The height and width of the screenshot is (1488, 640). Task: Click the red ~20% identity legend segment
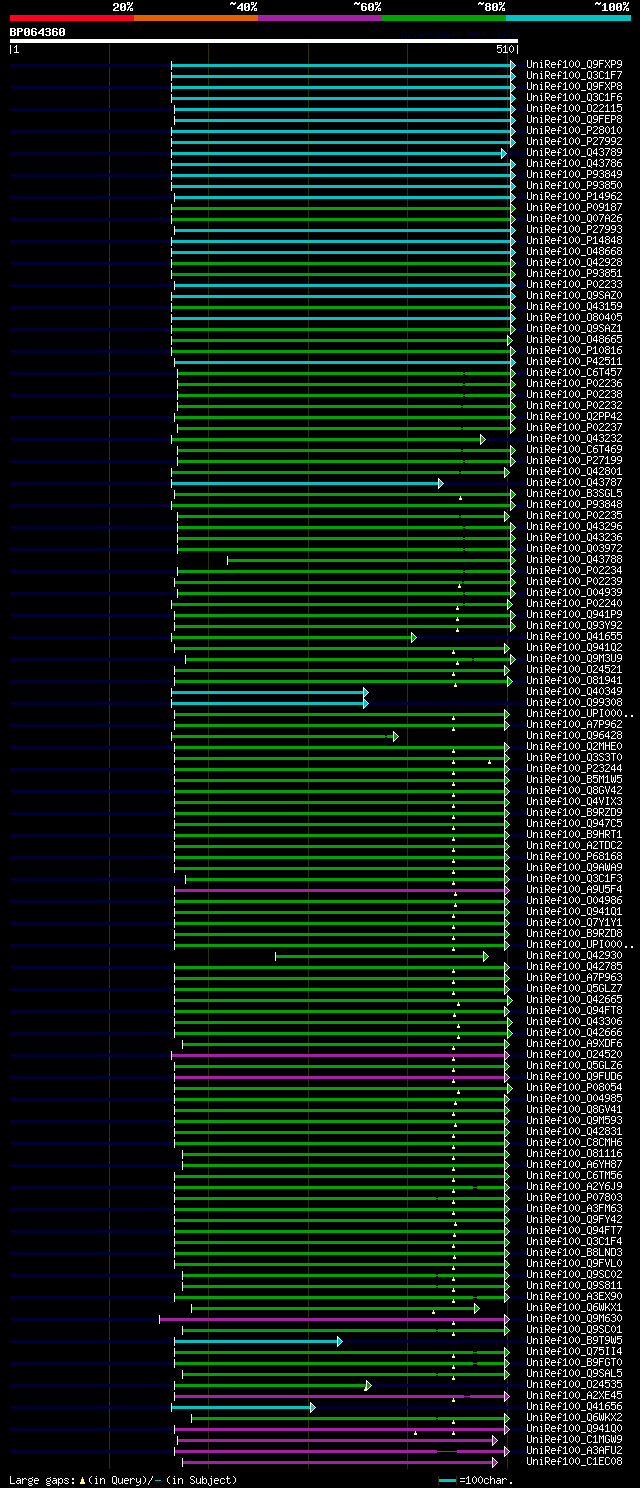[x=72, y=18]
